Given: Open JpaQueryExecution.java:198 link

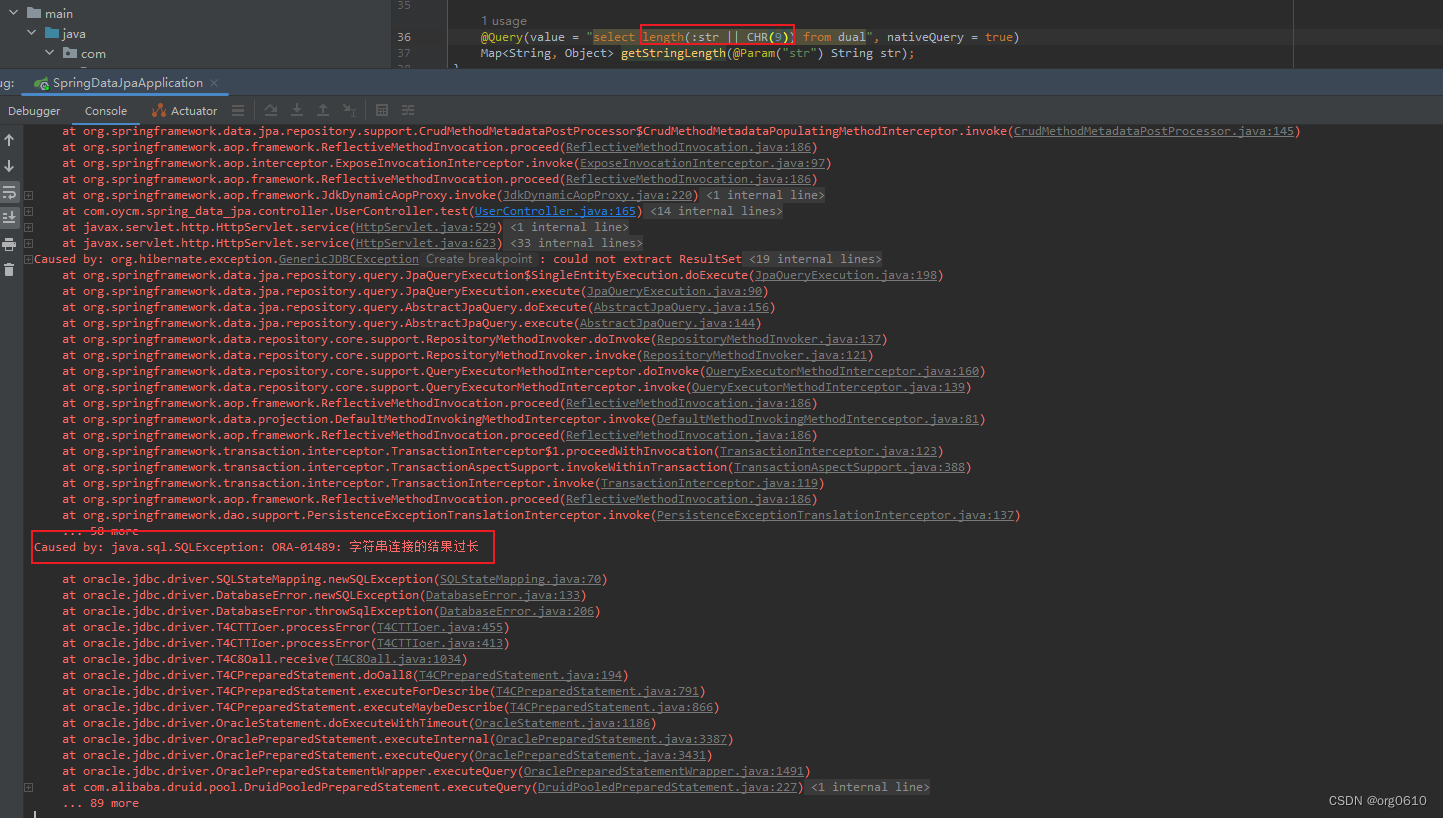Looking at the screenshot, I should coord(845,275).
